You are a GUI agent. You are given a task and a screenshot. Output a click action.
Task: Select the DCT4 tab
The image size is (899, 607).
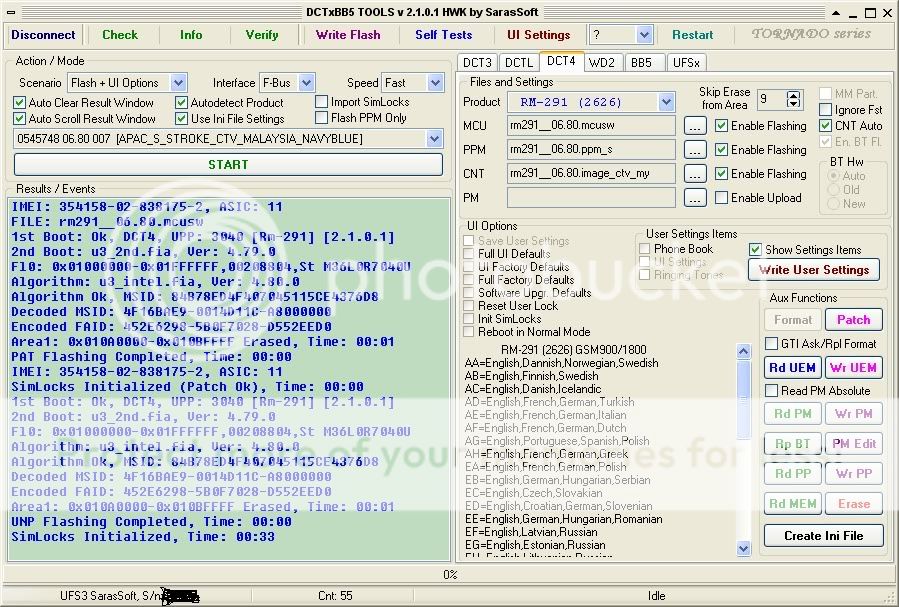(x=561, y=61)
